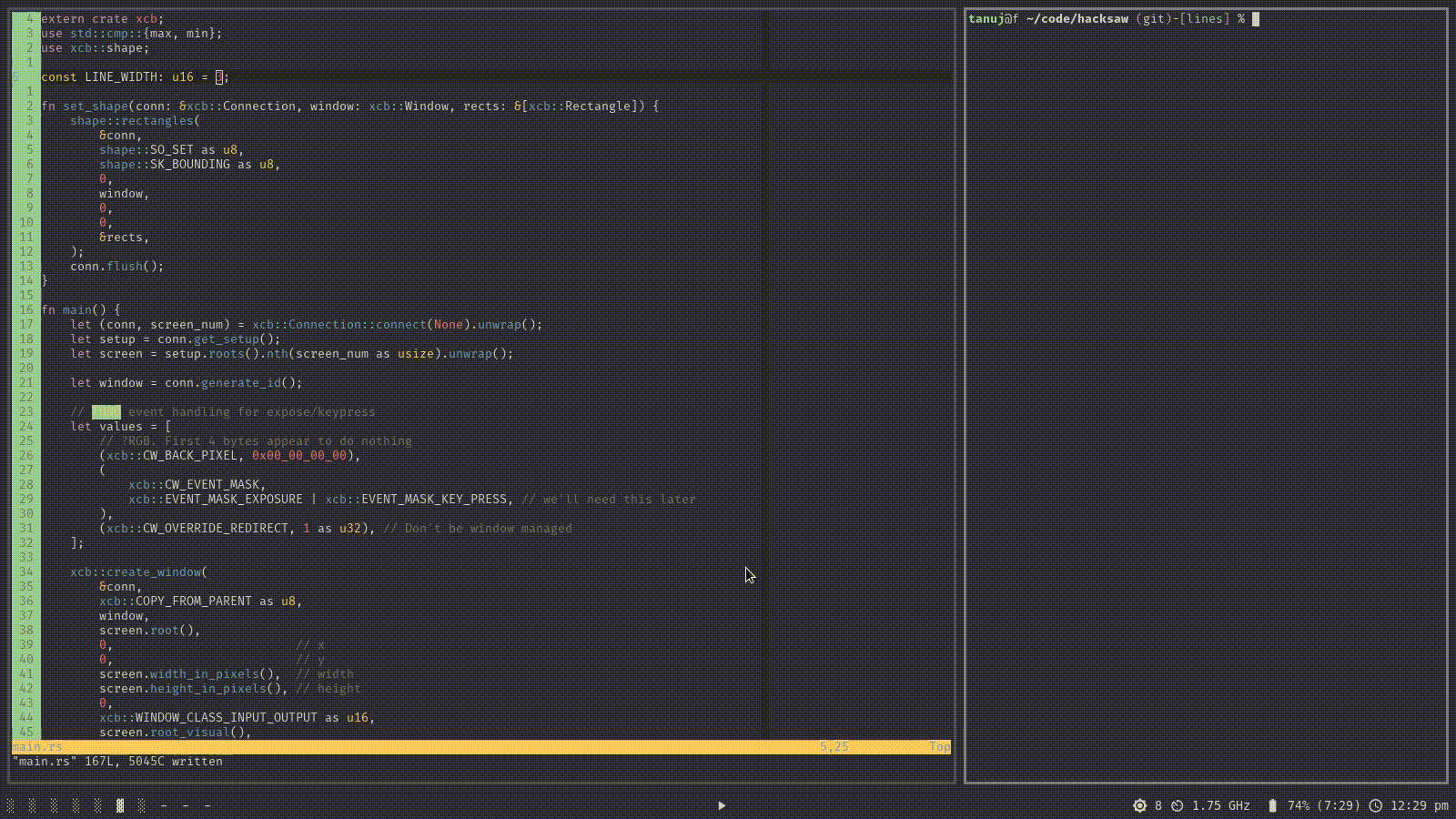This screenshot has height=819, width=1456.
Task: Click 'let setup = conn.get_setup();' line
Action: pos(176,339)
